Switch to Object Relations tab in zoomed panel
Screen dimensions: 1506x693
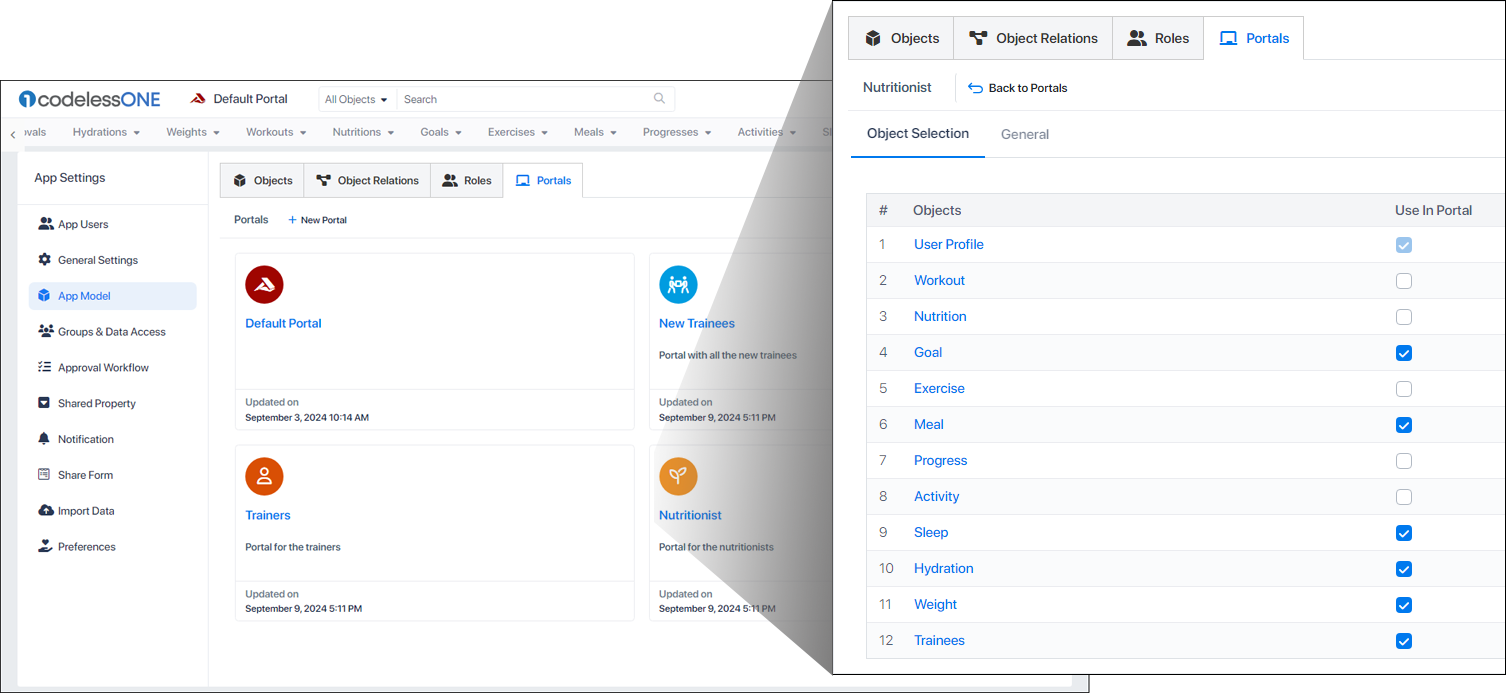(x=1033, y=39)
